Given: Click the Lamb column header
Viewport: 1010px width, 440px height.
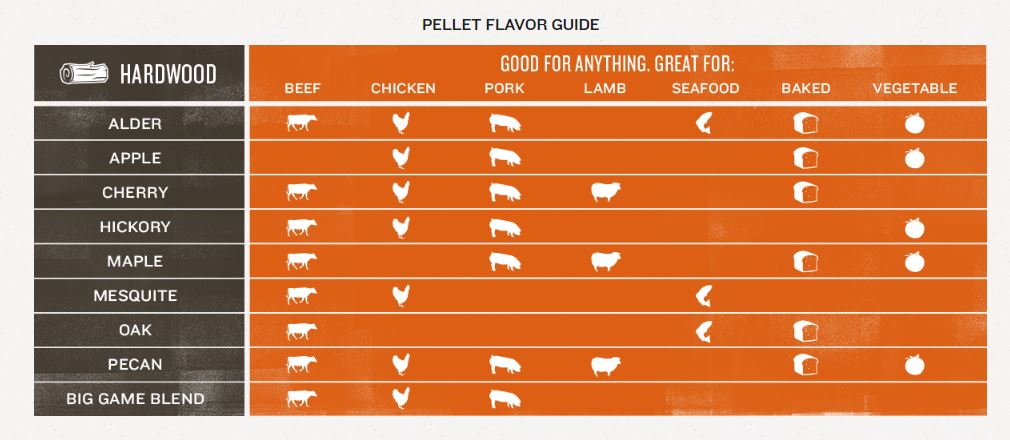Looking at the screenshot, I should (x=605, y=88).
